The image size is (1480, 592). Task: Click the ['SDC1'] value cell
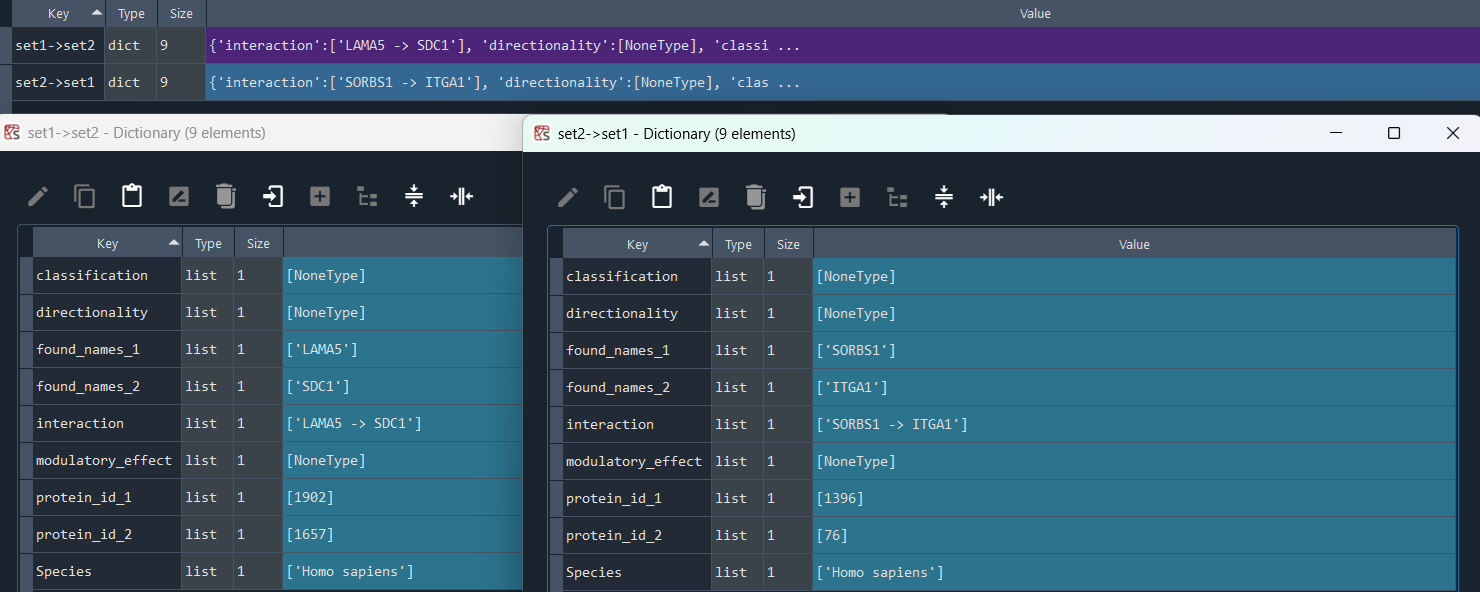point(403,386)
